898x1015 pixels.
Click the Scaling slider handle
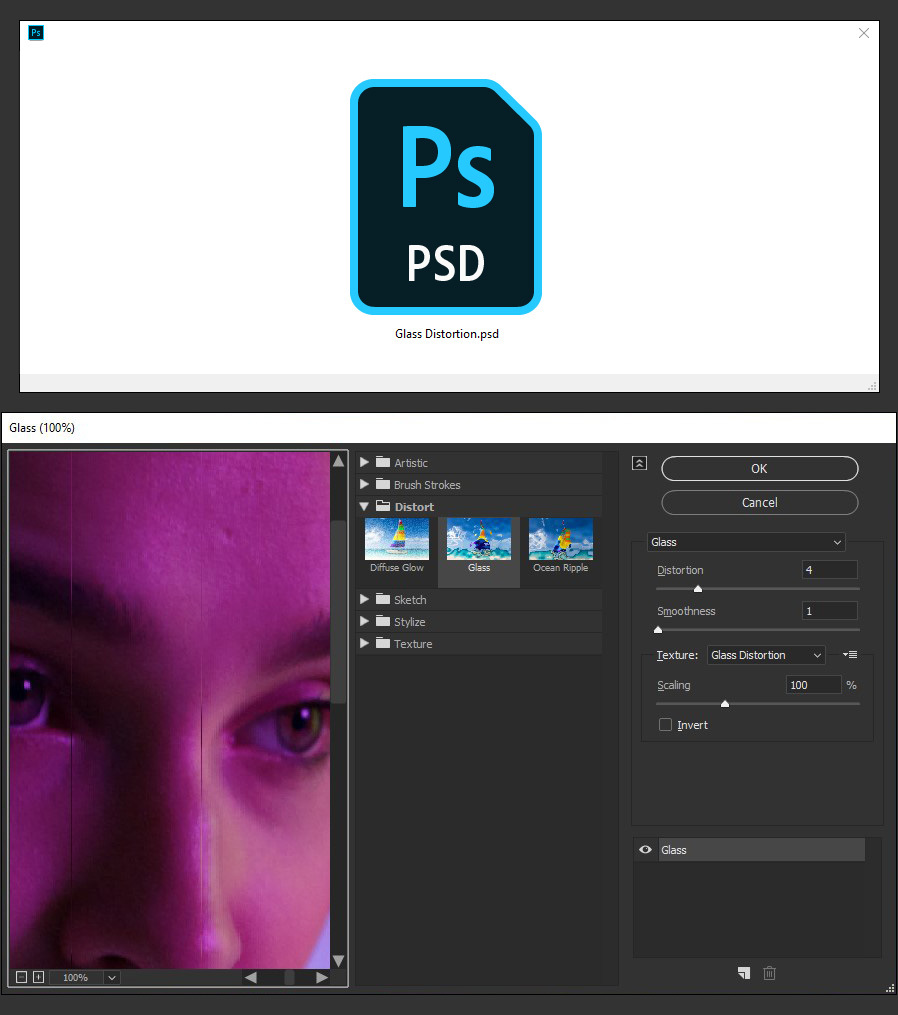pos(725,704)
